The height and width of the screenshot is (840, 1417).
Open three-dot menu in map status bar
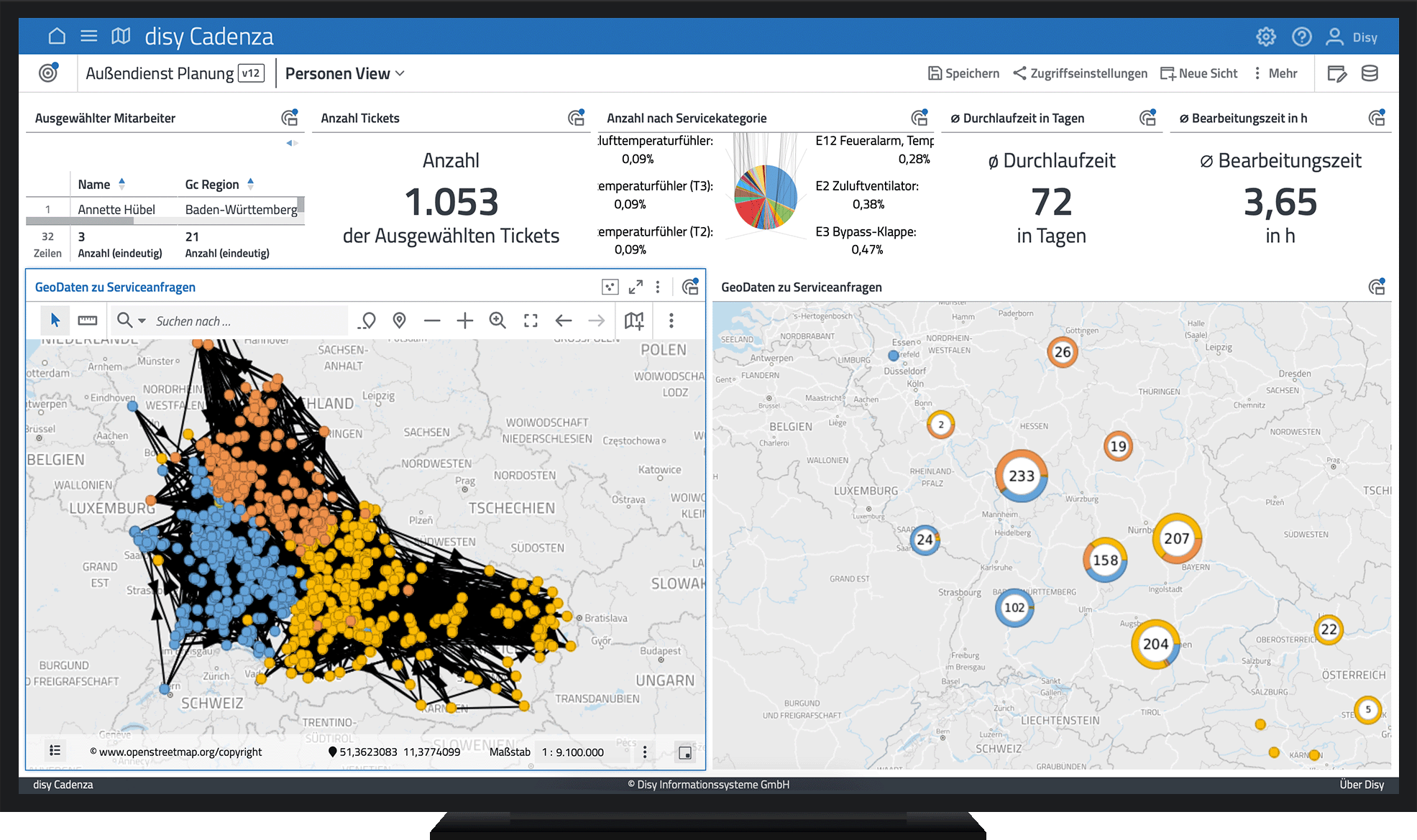tap(645, 752)
